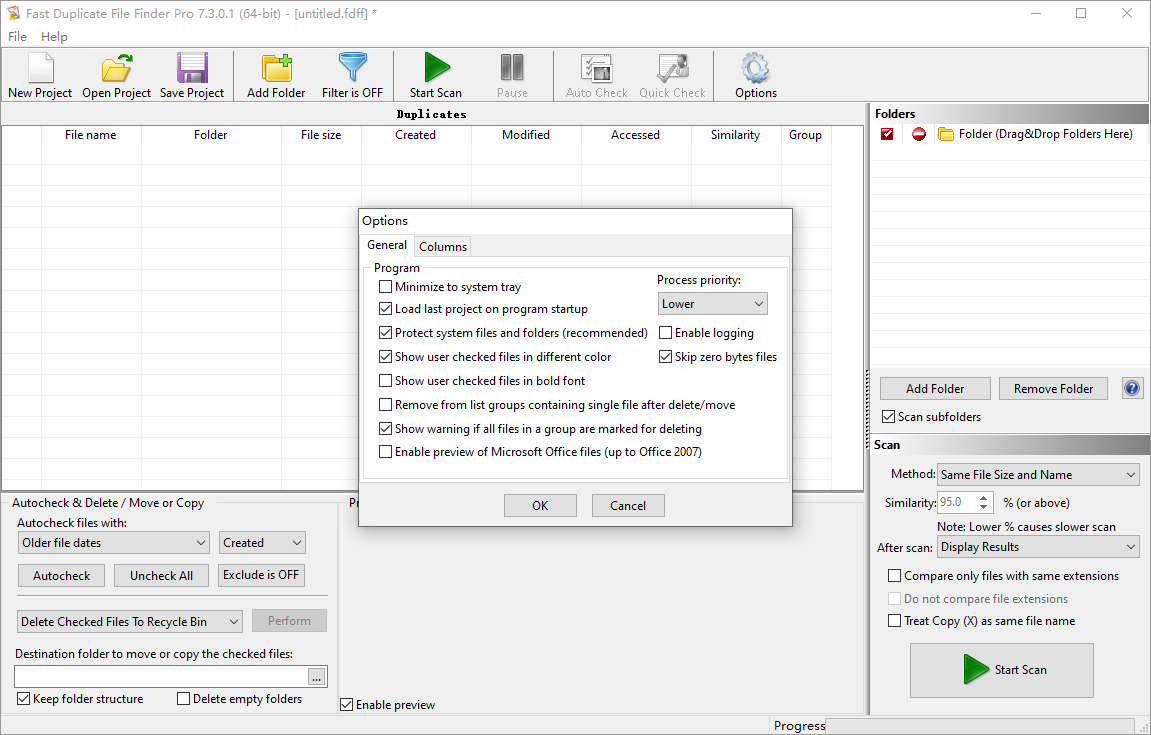
Task: Click the Similarity percentage input field
Action: click(957, 502)
